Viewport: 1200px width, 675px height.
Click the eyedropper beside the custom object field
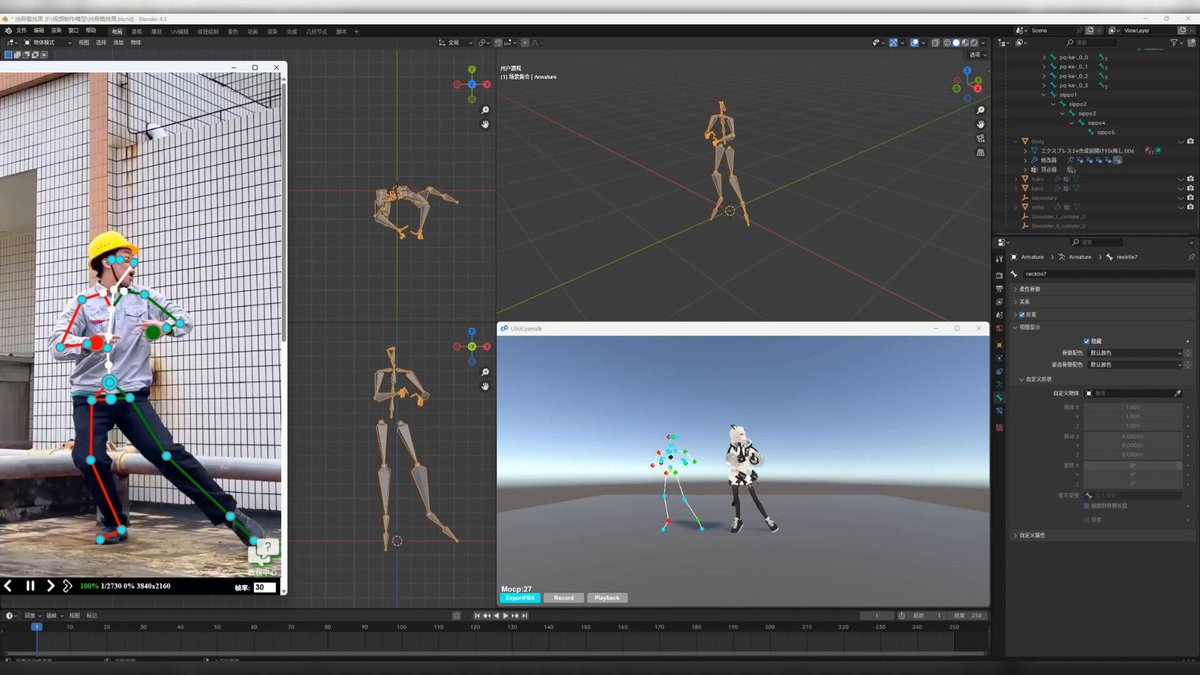tap(1177, 393)
